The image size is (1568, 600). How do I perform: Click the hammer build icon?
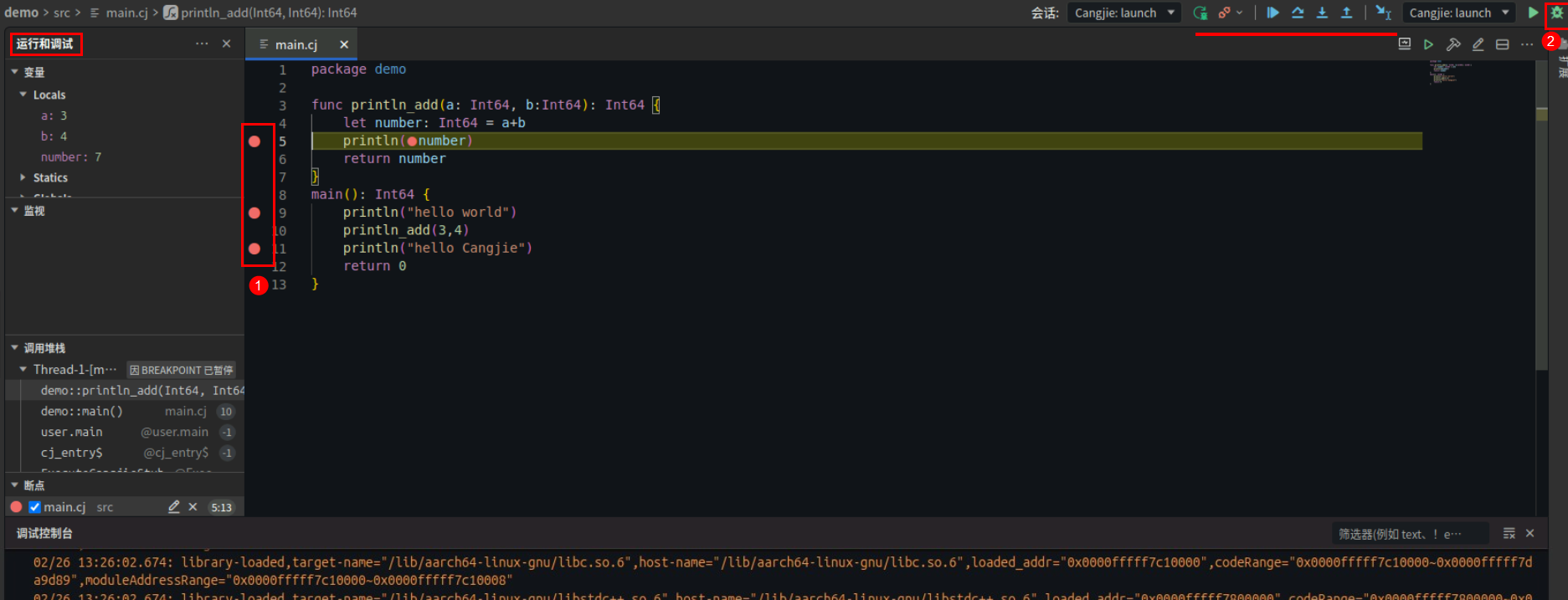(x=1453, y=44)
